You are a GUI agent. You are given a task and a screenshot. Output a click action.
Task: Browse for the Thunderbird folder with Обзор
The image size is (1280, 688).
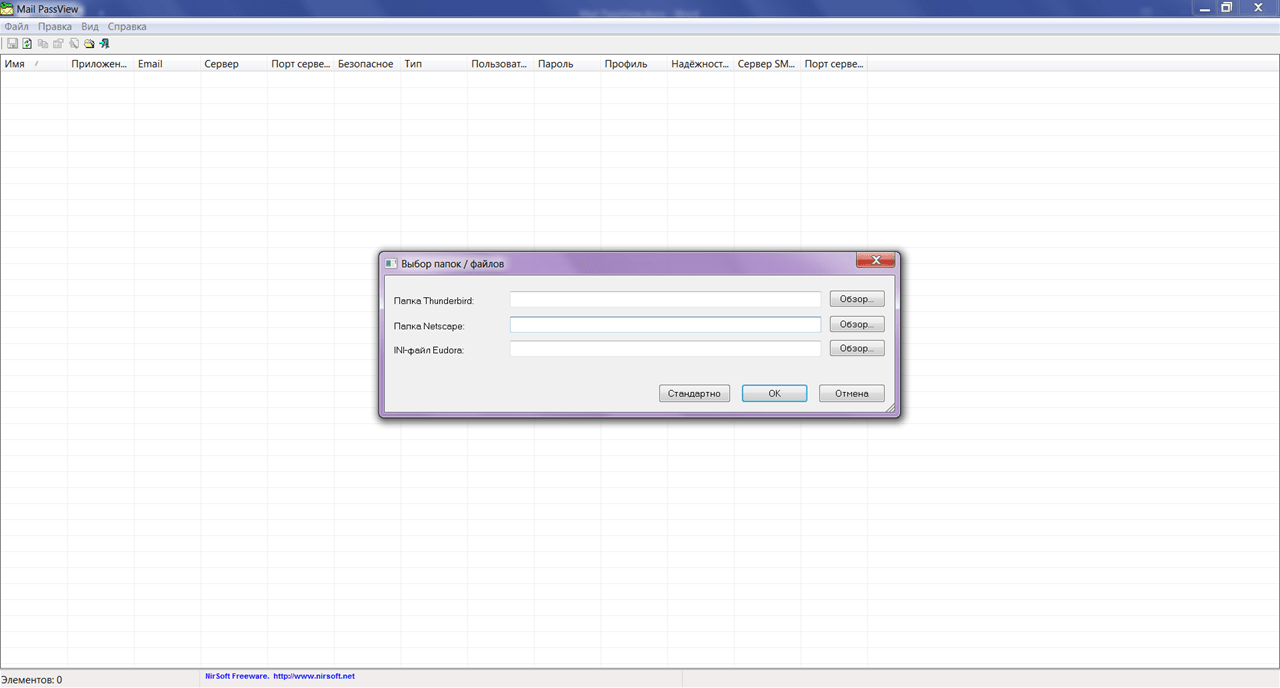tap(857, 299)
